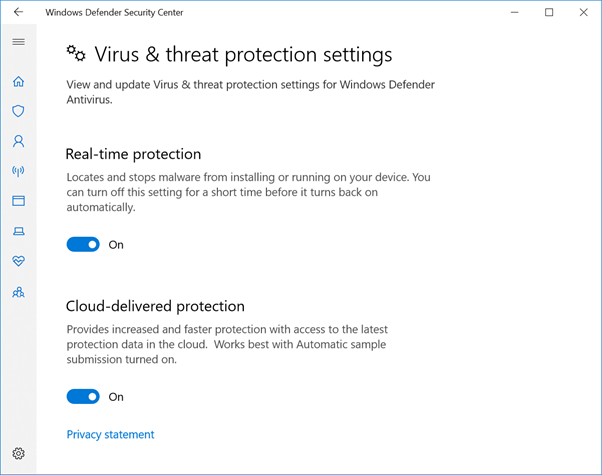
Task: Open the Home section in the sidebar
Action: click(x=18, y=82)
